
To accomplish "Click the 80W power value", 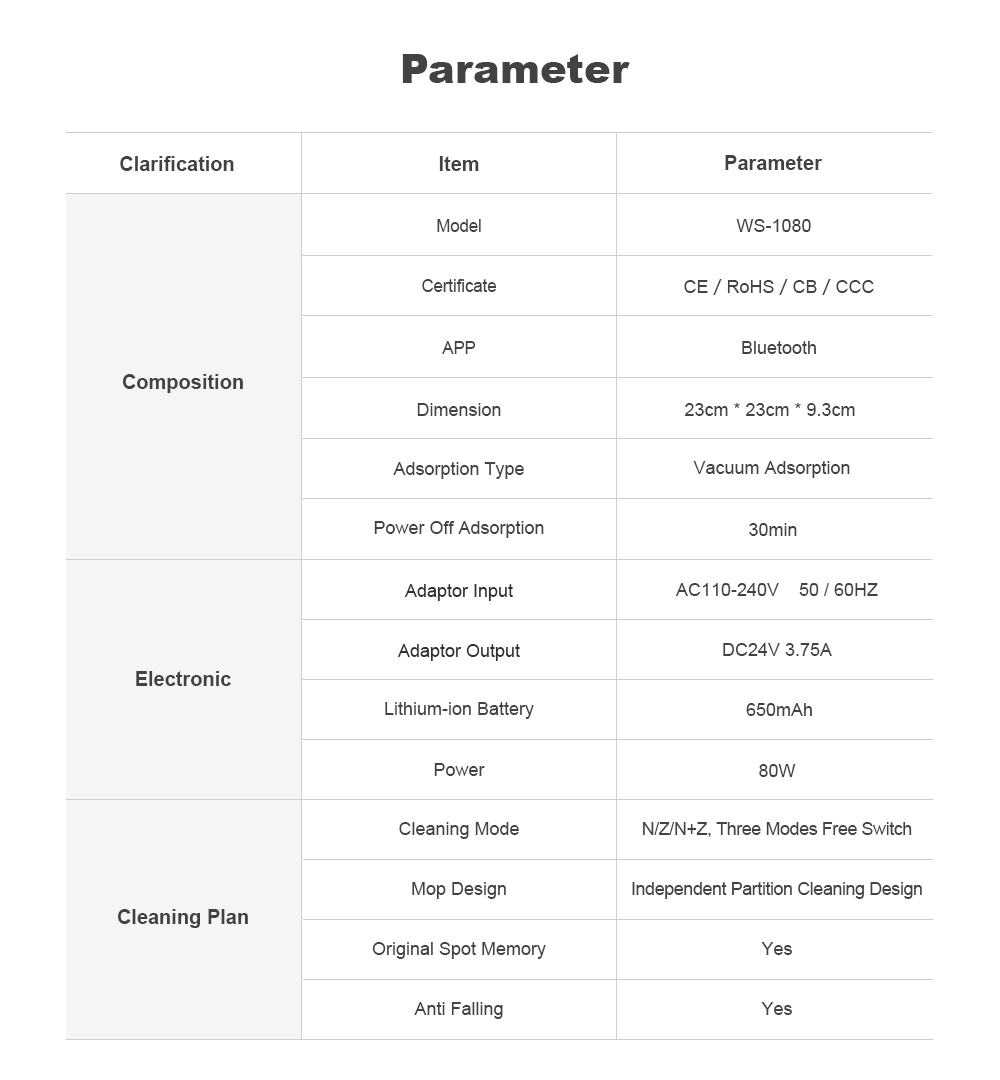I will (x=776, y=771).
